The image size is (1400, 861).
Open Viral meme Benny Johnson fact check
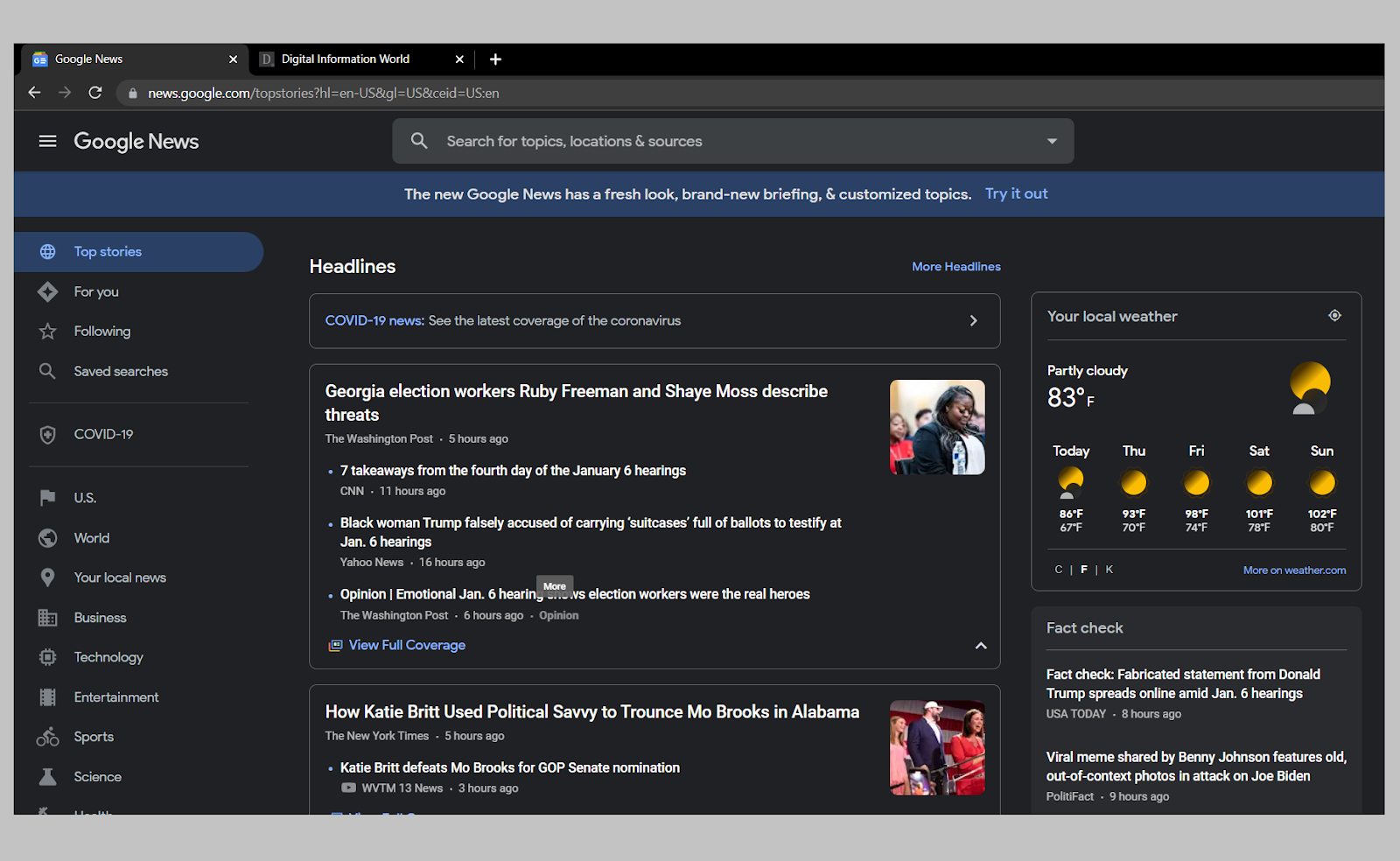1196,766
